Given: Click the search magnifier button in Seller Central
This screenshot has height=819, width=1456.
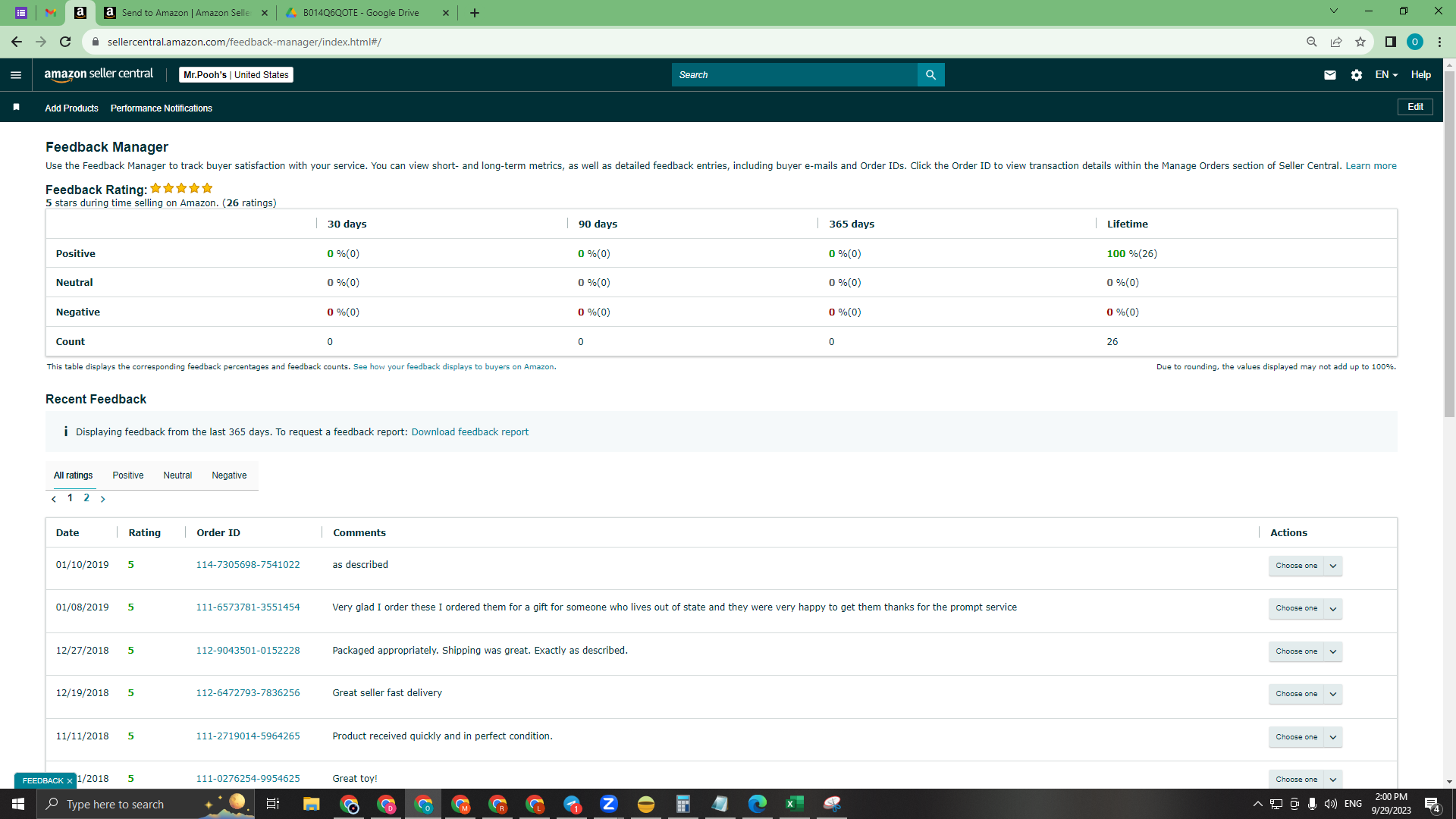Looking at the screenshot, I should click(x=930, y=75).
